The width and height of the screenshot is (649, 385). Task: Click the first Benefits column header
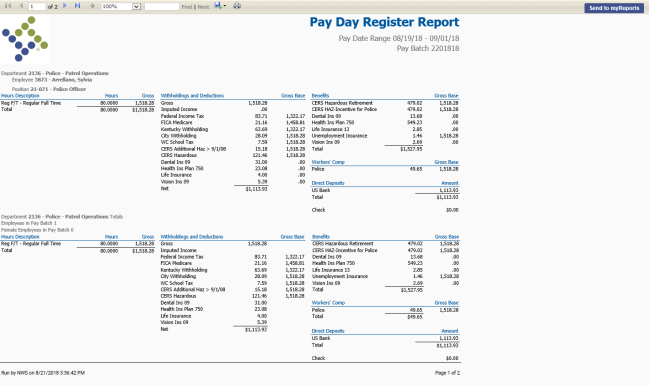point(320,96)
